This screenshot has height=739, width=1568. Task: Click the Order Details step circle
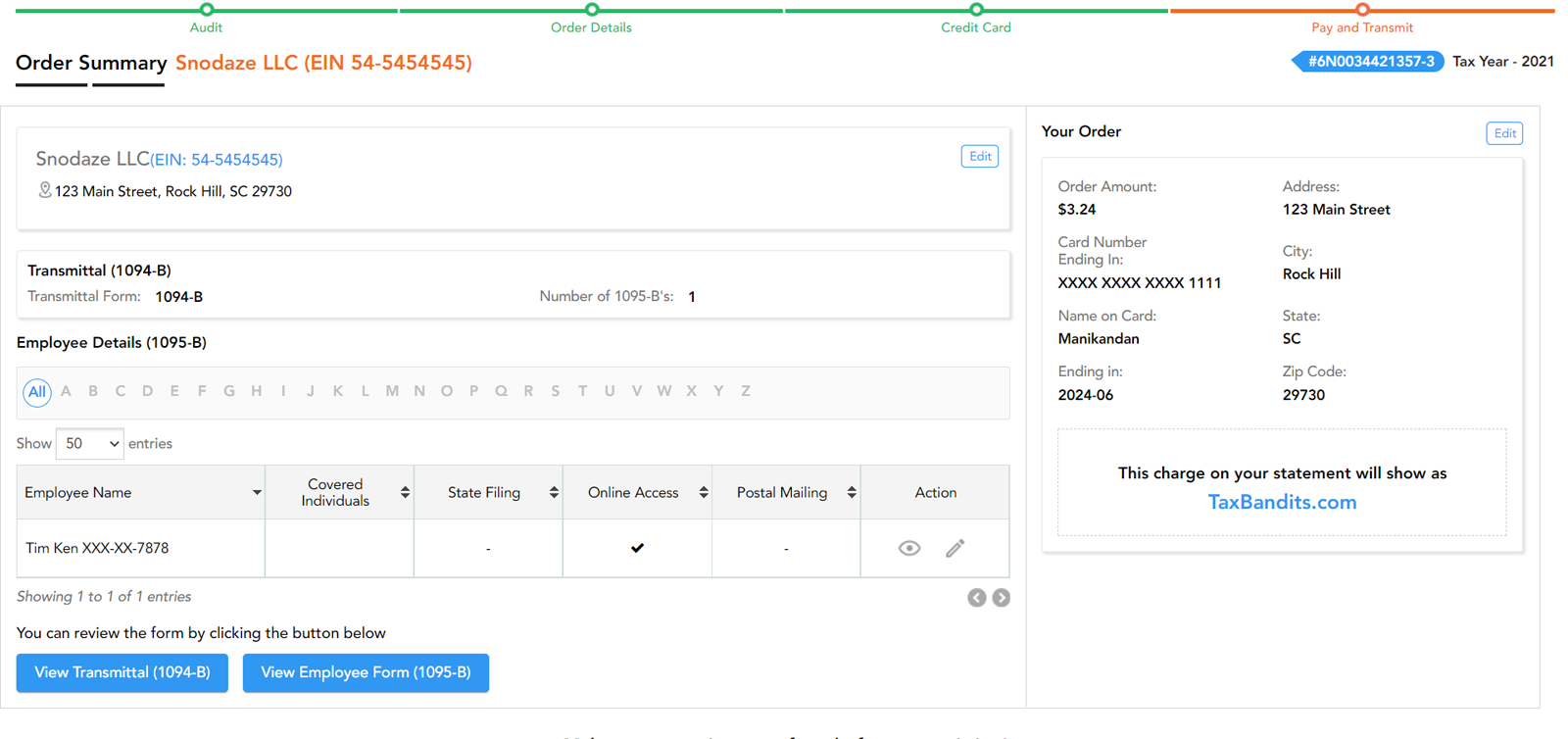click(x=592, y=10)
